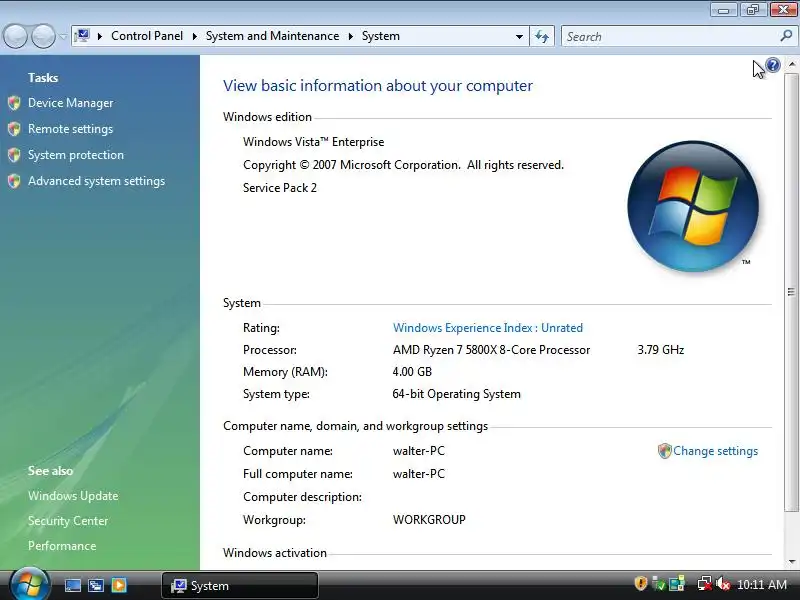Screen dimensions: 800x600
Task: Click the network tray icon with red X
Action: [705, 583]
